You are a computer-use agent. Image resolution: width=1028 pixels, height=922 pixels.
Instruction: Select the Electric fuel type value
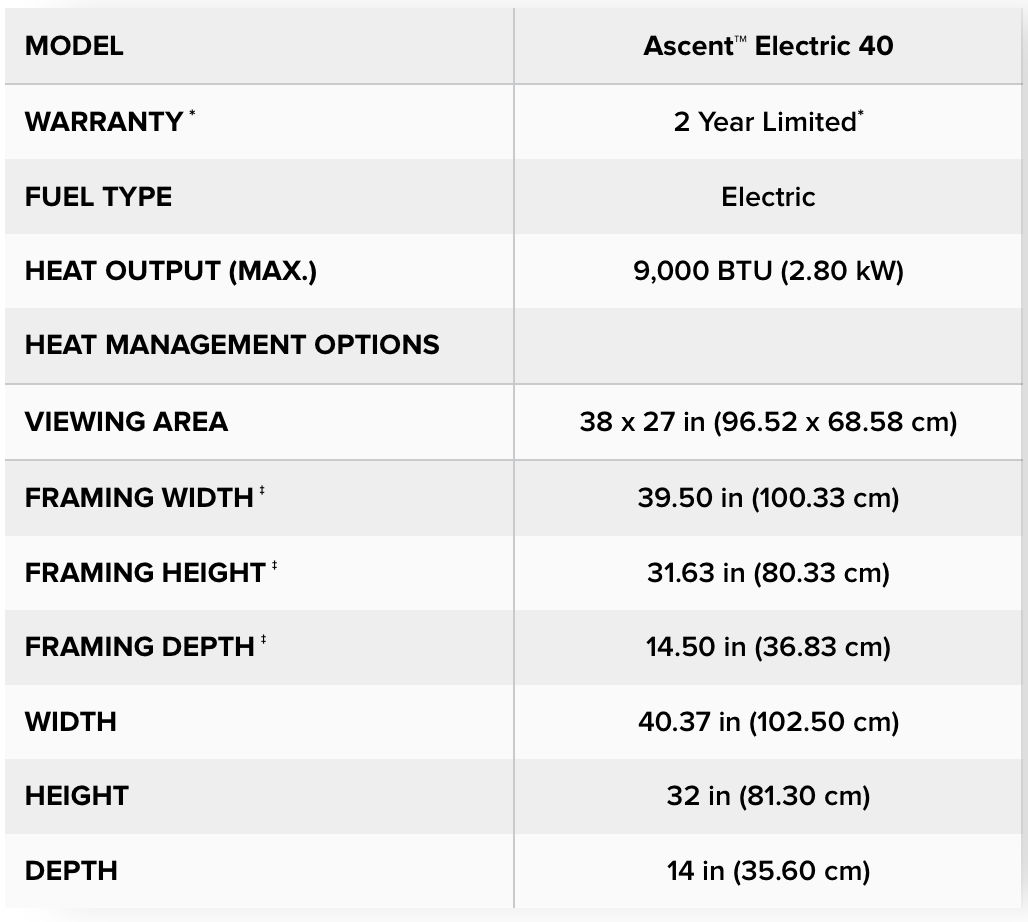point(768,197)
